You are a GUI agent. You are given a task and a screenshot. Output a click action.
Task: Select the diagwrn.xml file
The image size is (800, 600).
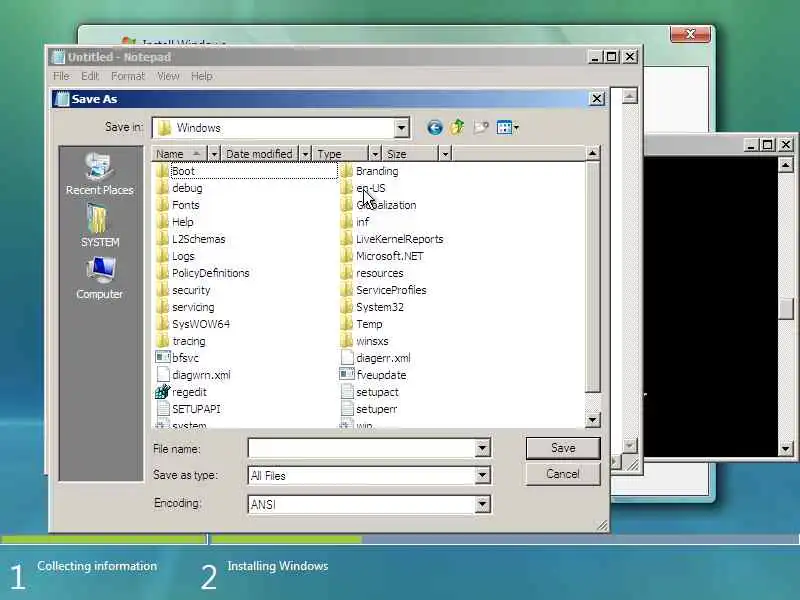[193, 375]
